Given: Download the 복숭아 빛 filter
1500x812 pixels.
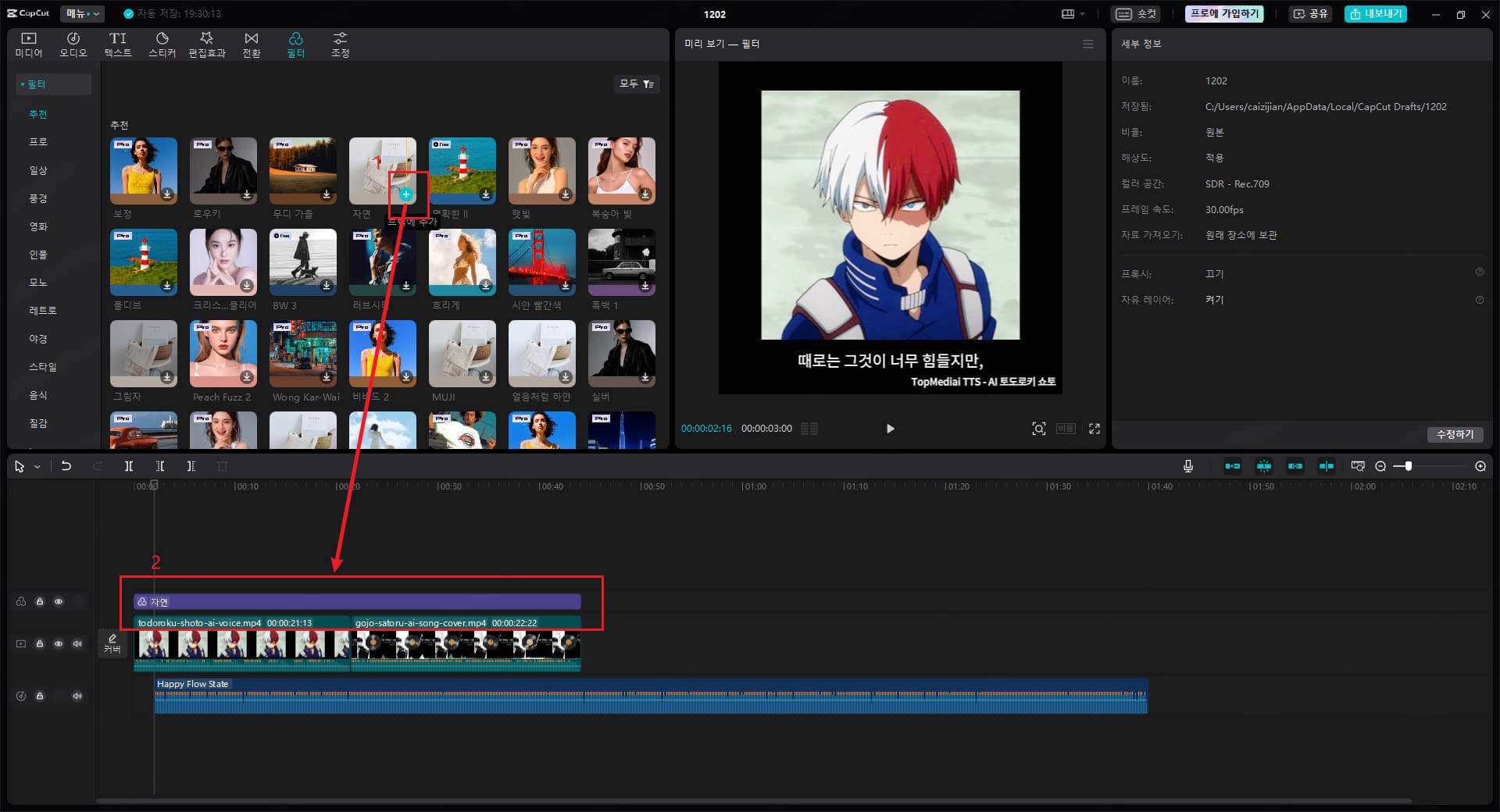Looking at the screenshot, I should 645,194.
